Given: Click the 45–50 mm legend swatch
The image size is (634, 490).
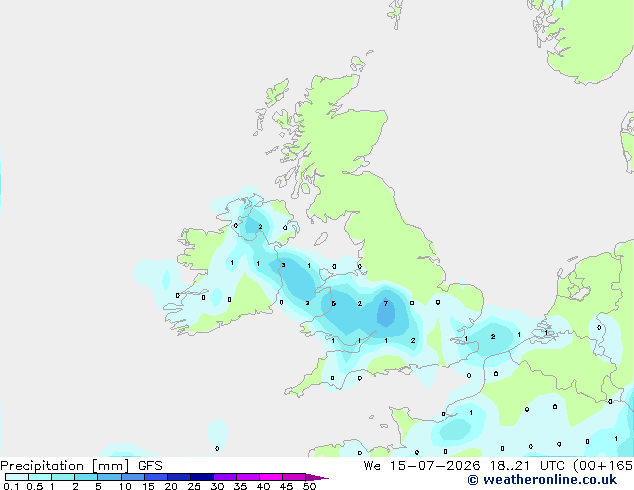Looking at the screenshot, I should (x=294, y=477).
